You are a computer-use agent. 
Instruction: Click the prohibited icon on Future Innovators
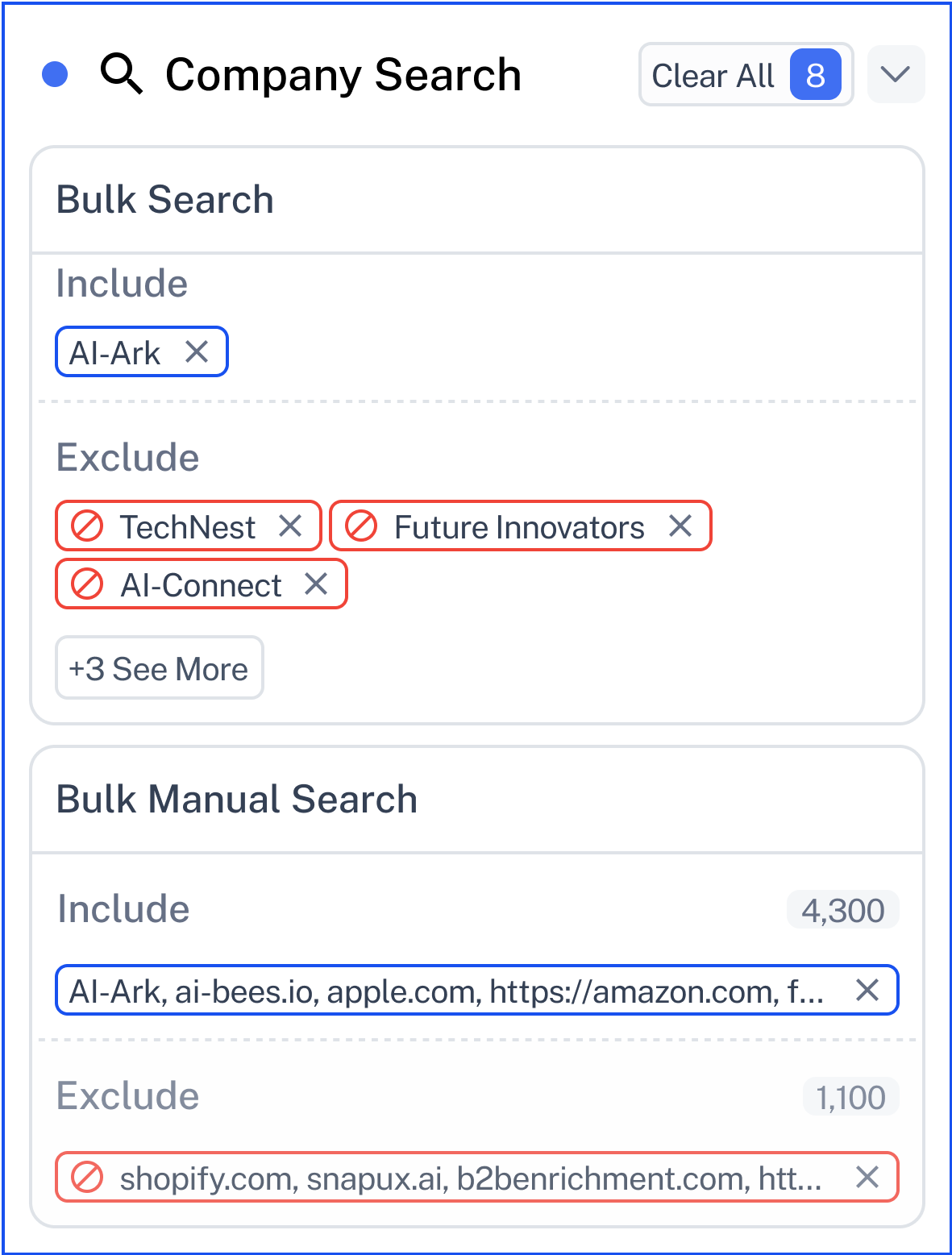pos(361,526)
